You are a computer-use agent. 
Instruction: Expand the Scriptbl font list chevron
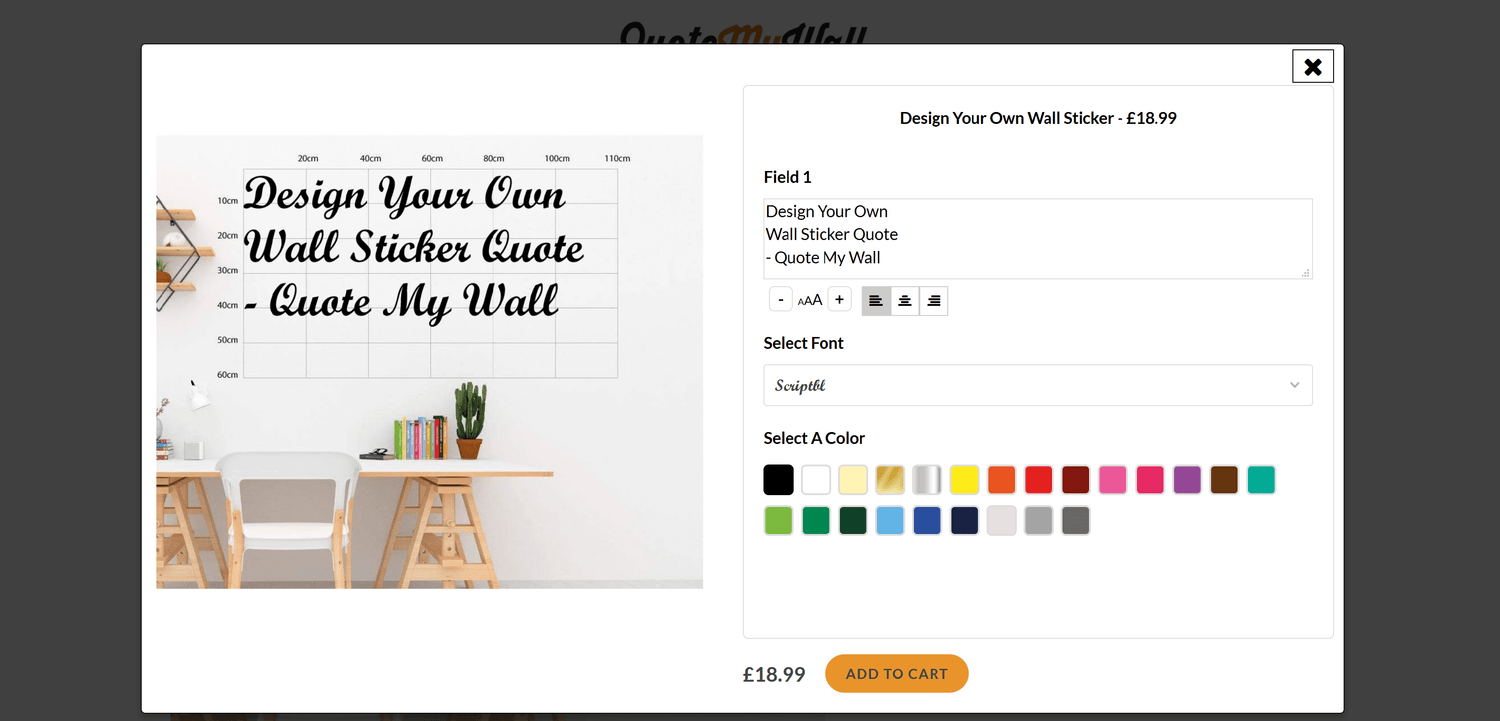coord(1293,385)
